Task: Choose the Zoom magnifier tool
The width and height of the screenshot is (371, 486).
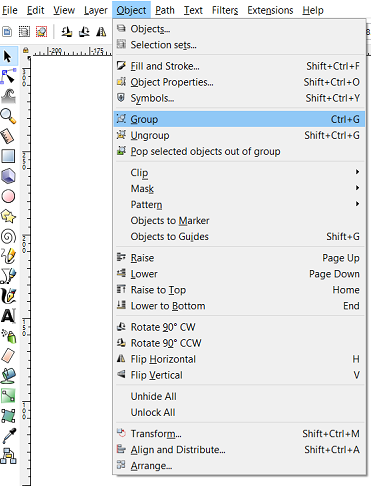Action: 8,116
